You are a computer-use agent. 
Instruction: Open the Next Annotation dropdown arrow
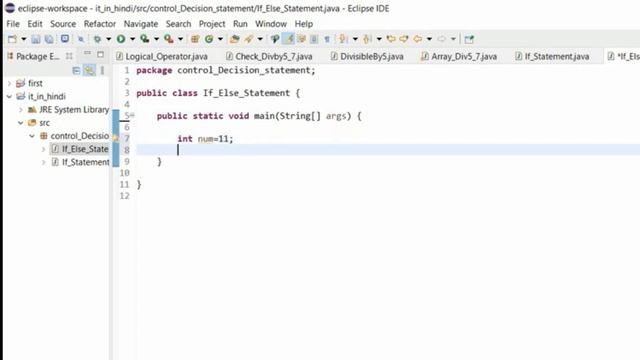click(x=355, y=39)
